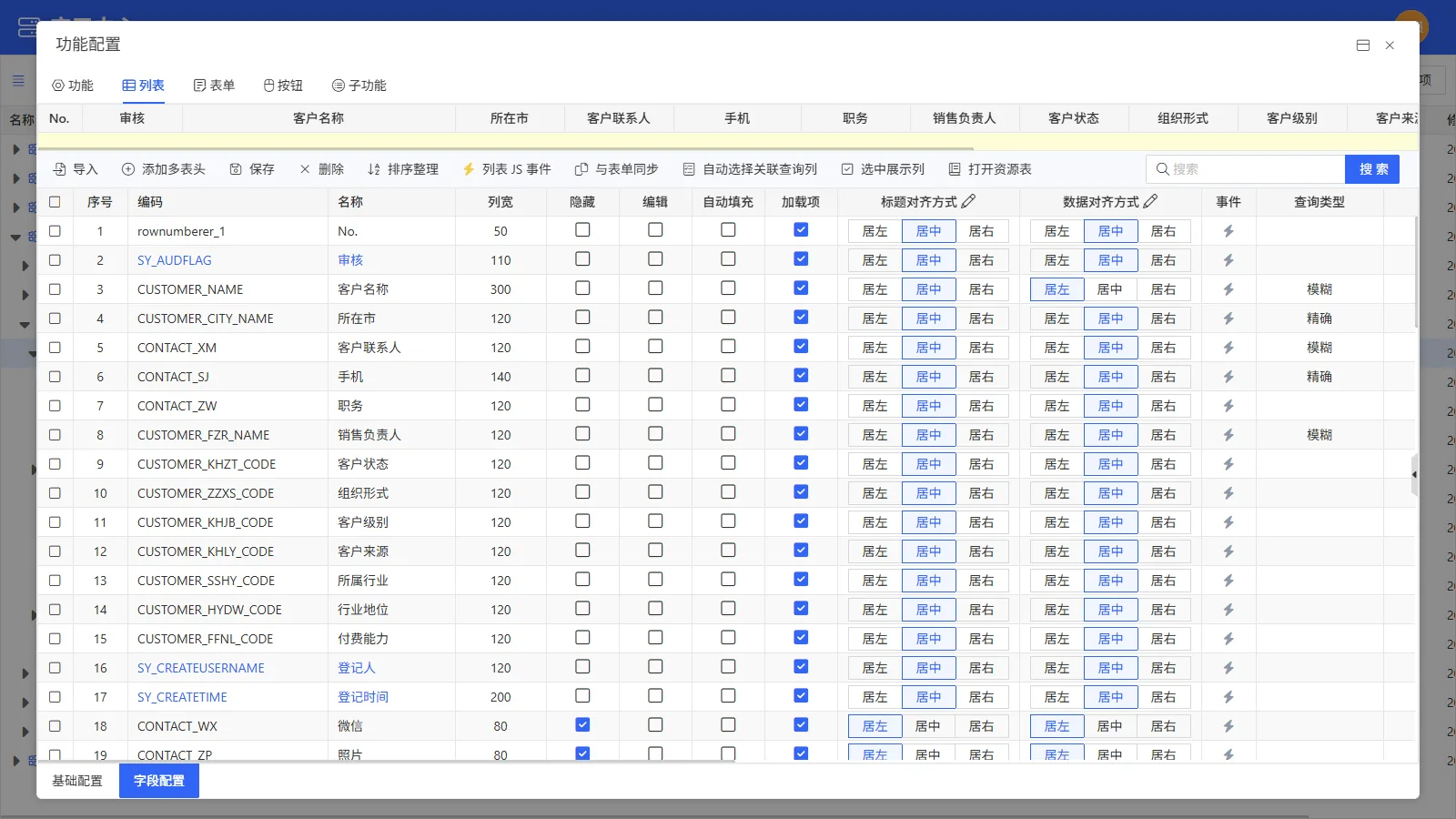Screen dimensions: 1456x819
Task: Switch to the 按钮 tab
Action: [x=283, y=86]
